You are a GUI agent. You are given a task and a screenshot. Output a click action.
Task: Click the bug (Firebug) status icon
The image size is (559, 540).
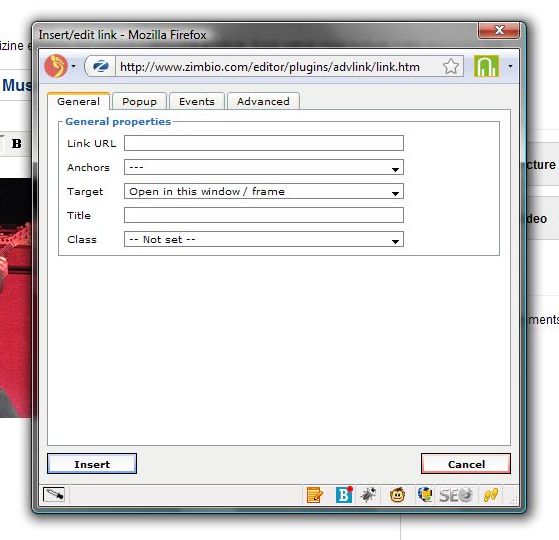click(368, 495)
